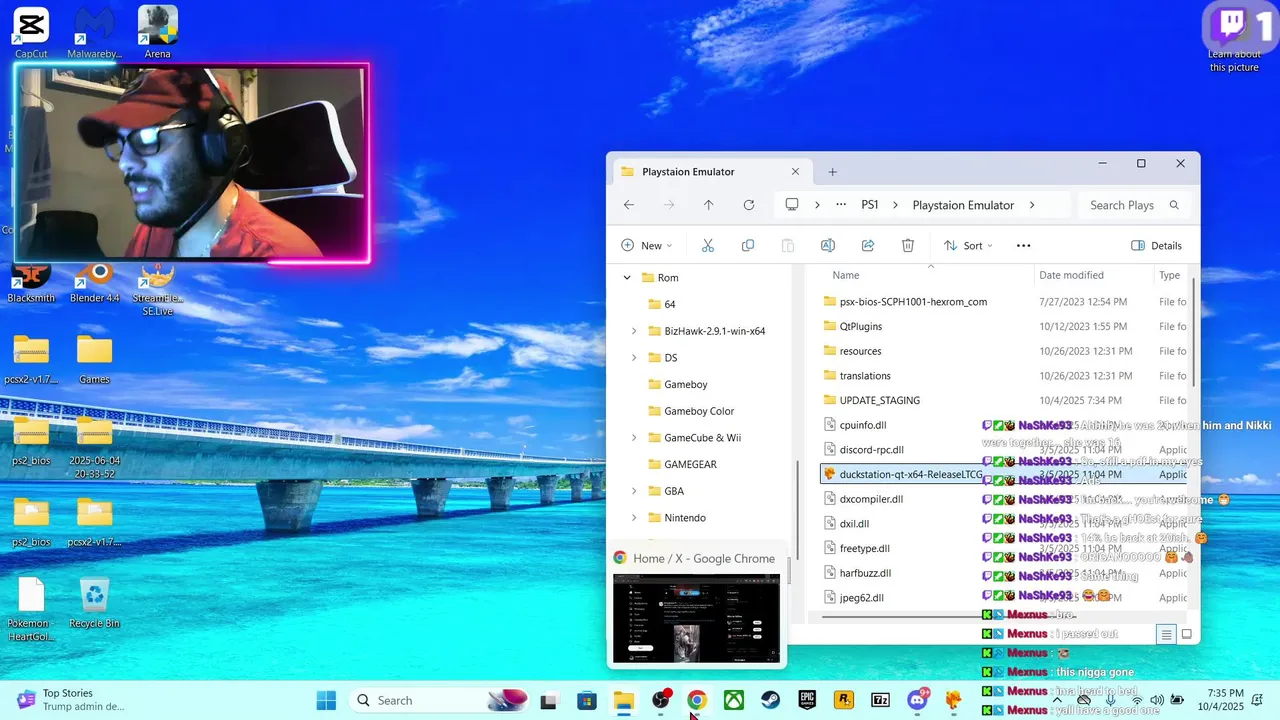
Task: Open the Sort dropdown menu
Action: [x=968, y=245]
